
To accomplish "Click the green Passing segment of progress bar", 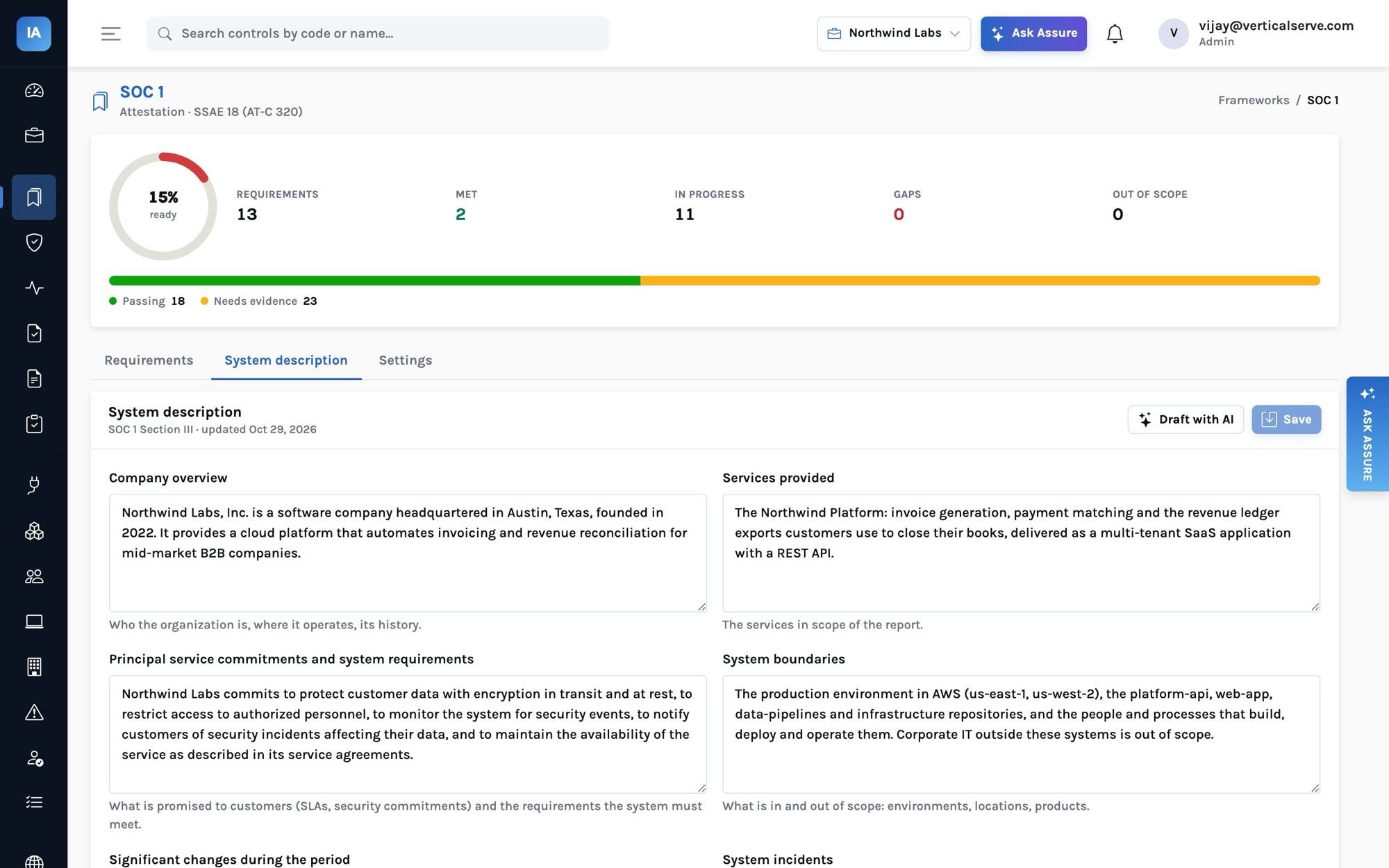I will (x=374, y=281).
